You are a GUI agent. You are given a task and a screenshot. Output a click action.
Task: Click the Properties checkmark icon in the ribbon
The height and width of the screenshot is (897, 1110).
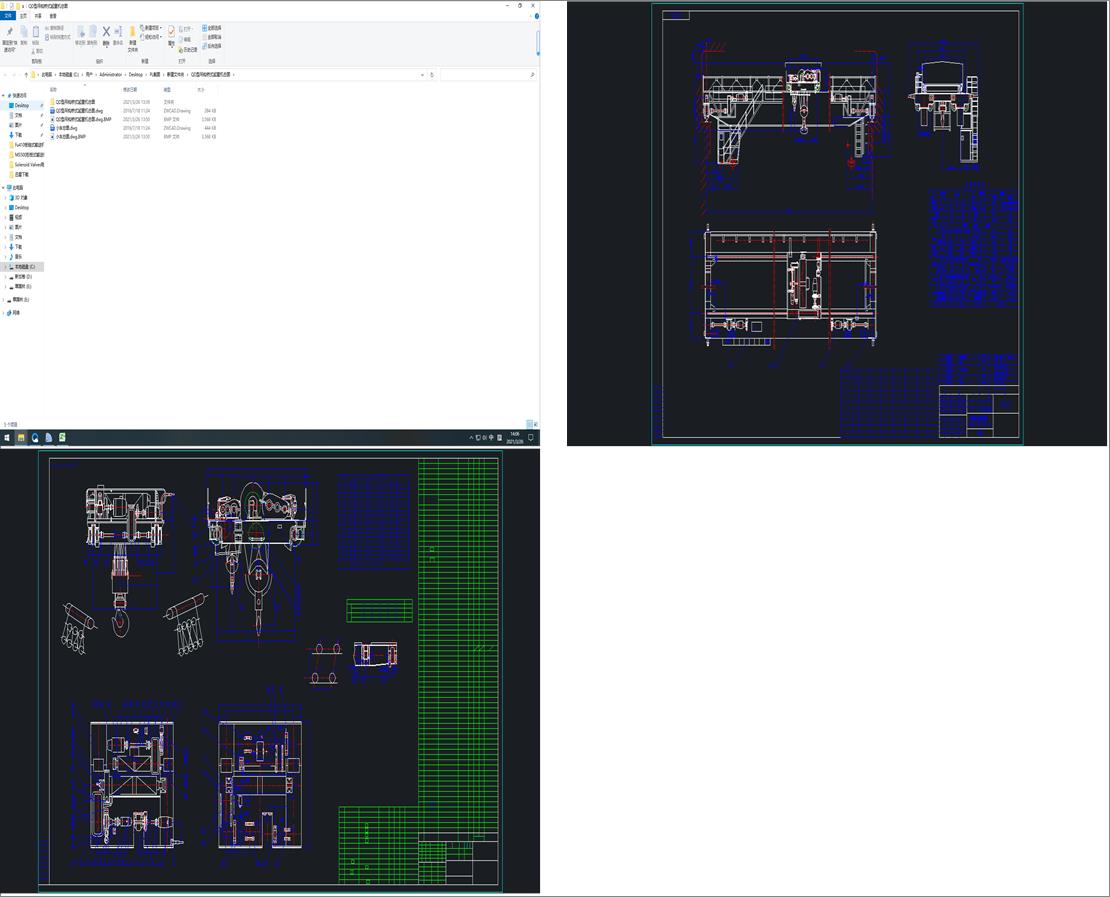coord(171,35)
